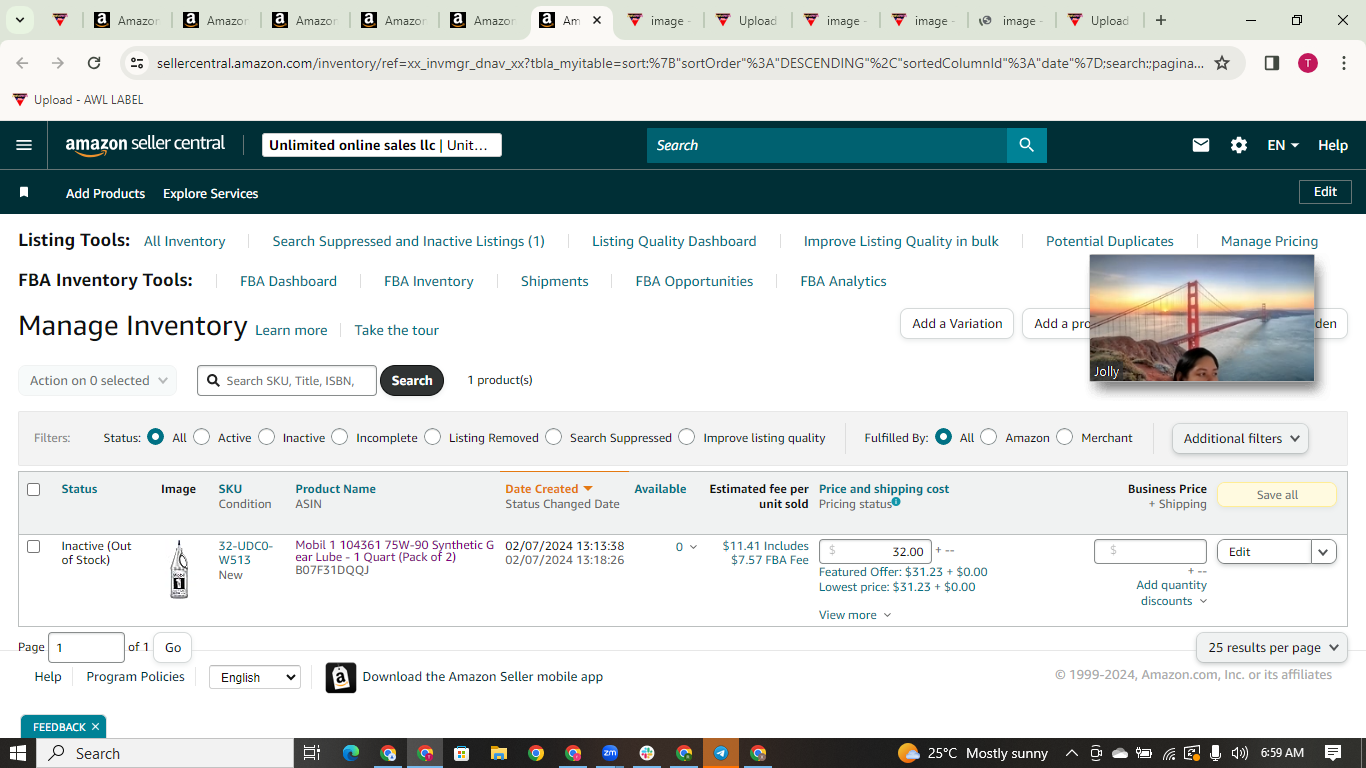The width and height of the screenshot is (1366, 768).
Task: Open Zoom from the taskbar
Action: (x=610, y=753)
